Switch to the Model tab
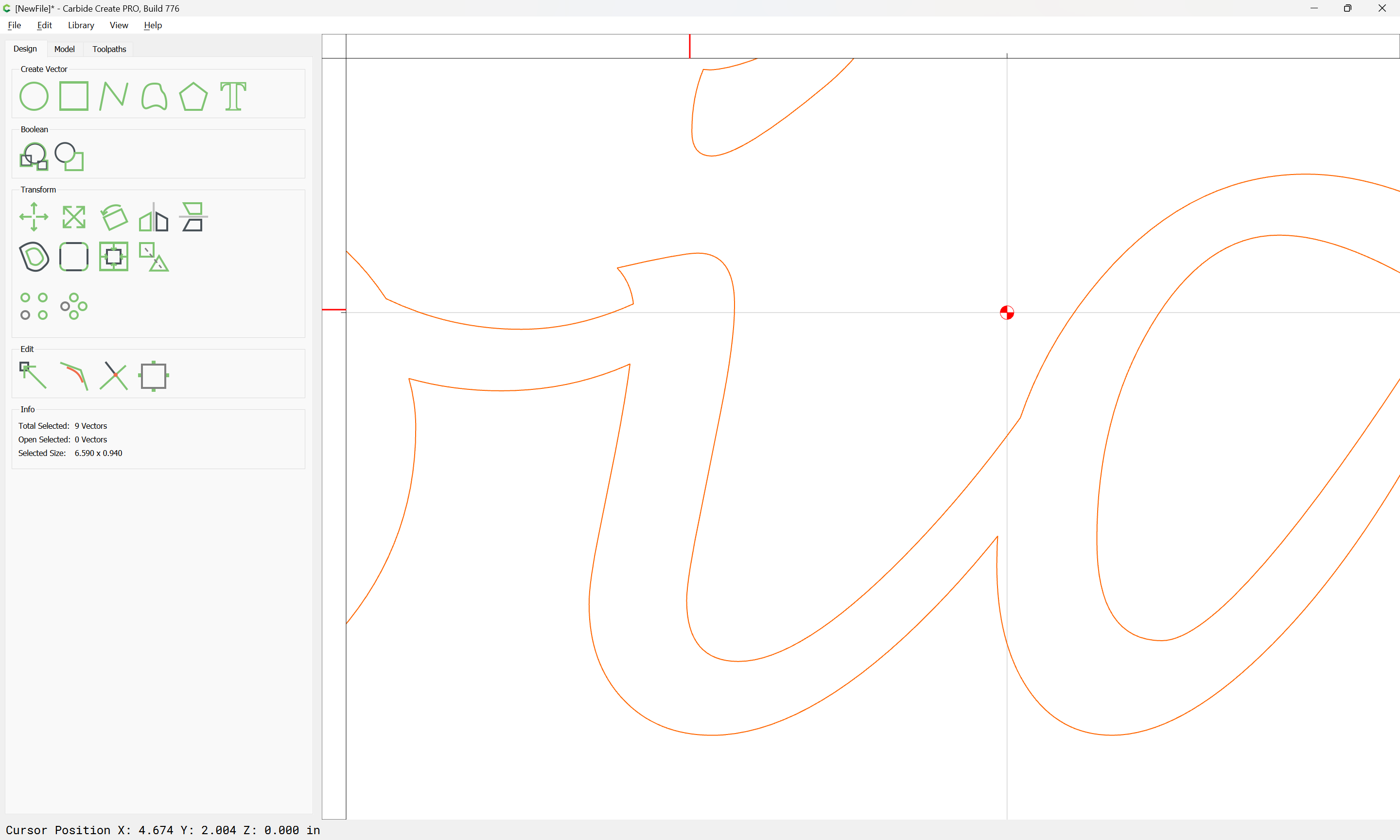Viewport: 1400px width, 840px height. (x=65, y=49)
